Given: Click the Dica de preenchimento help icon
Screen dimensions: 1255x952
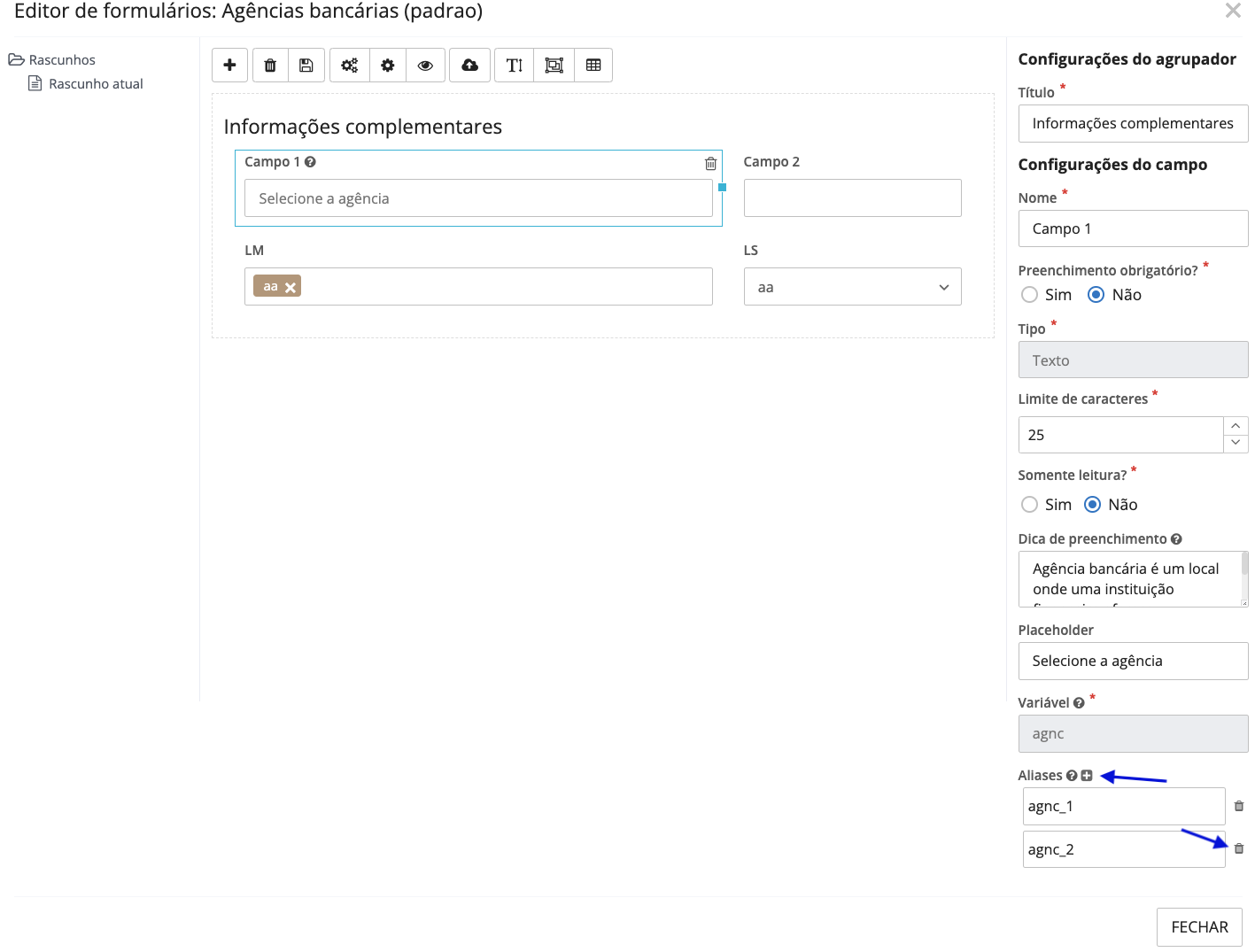Looking at the screenshot, I should coord(1176,538).
